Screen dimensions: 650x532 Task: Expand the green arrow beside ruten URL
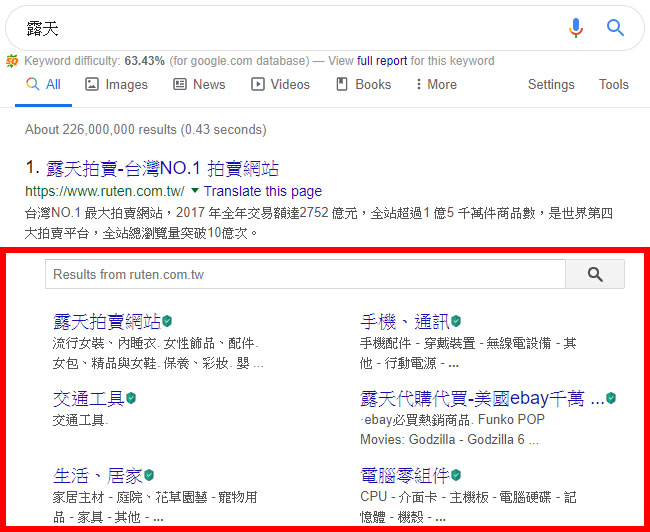point(194,191)
